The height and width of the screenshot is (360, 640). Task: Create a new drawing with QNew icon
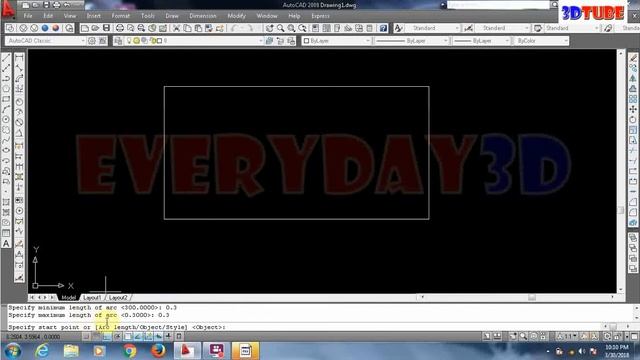point(84,28)
